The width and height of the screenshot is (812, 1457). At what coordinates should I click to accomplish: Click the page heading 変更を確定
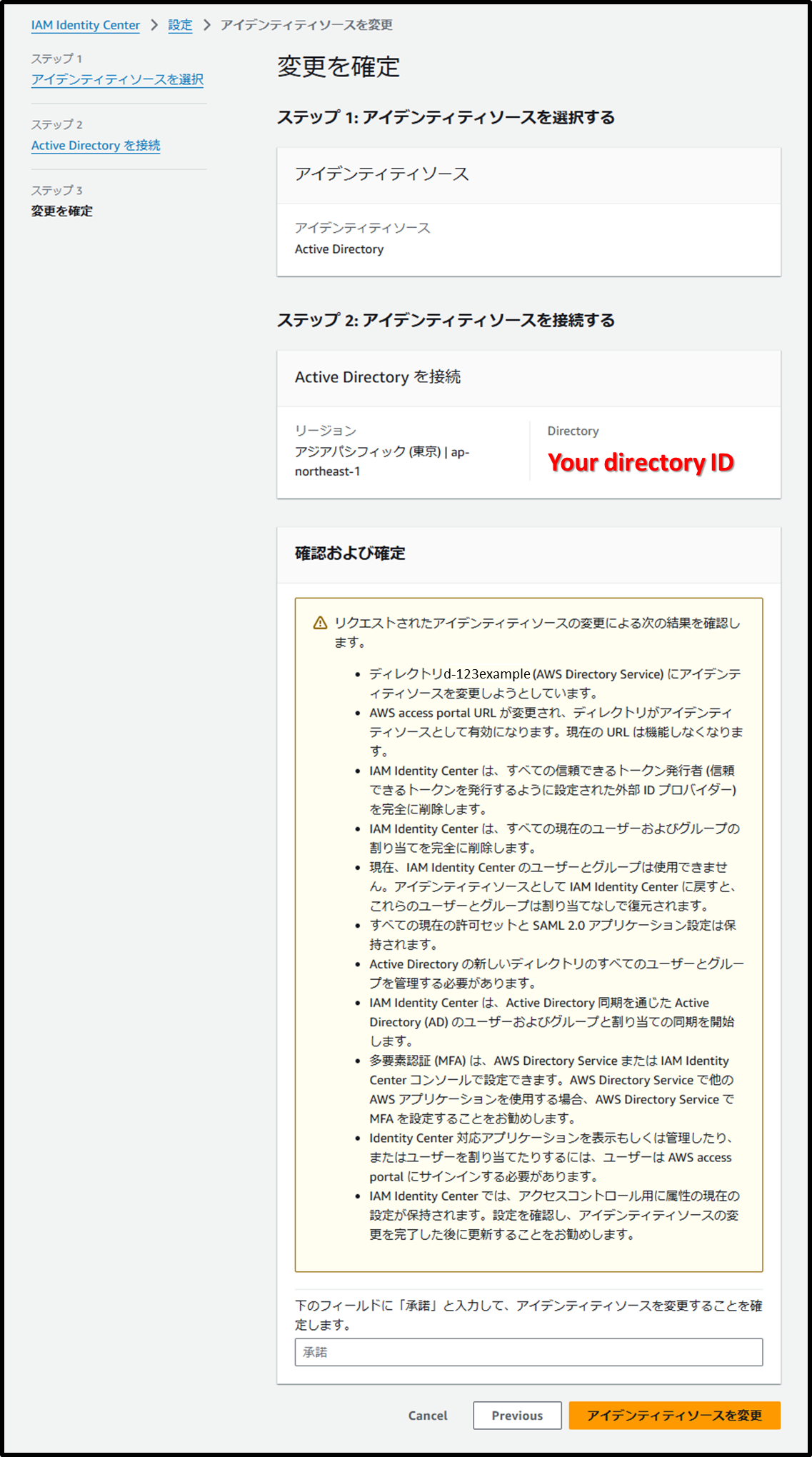(x=339, y=66)
